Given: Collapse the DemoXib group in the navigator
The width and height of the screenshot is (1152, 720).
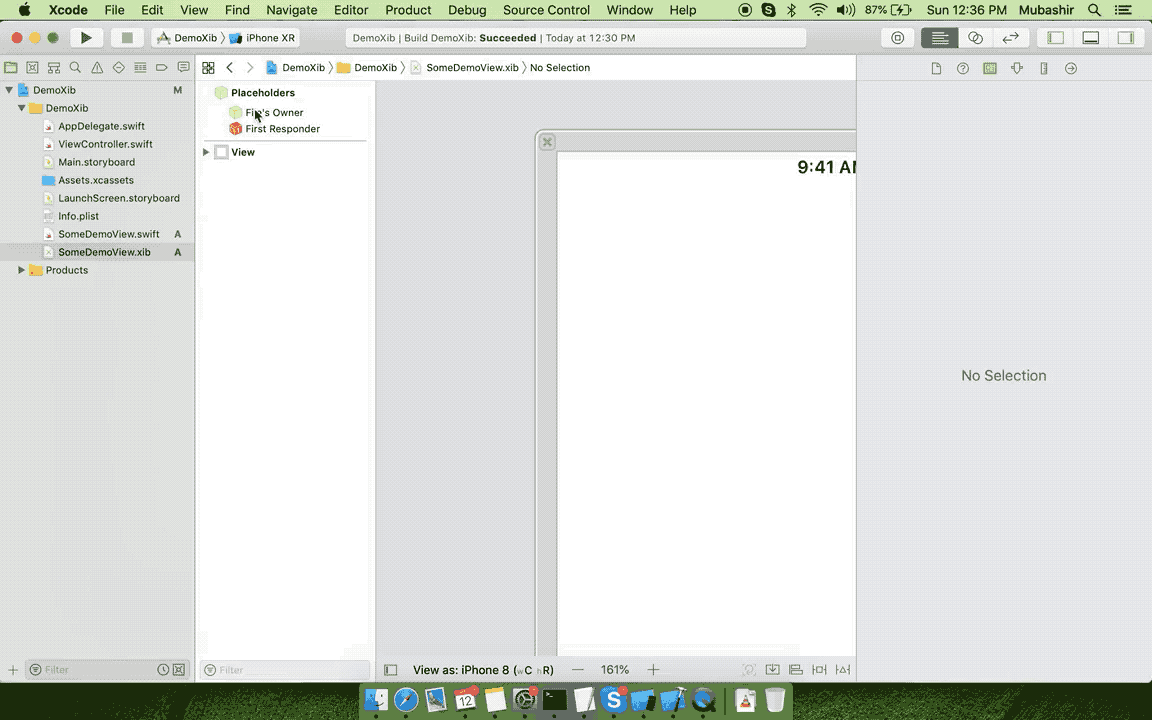Looking at the screenshot, I should [21, 108].
